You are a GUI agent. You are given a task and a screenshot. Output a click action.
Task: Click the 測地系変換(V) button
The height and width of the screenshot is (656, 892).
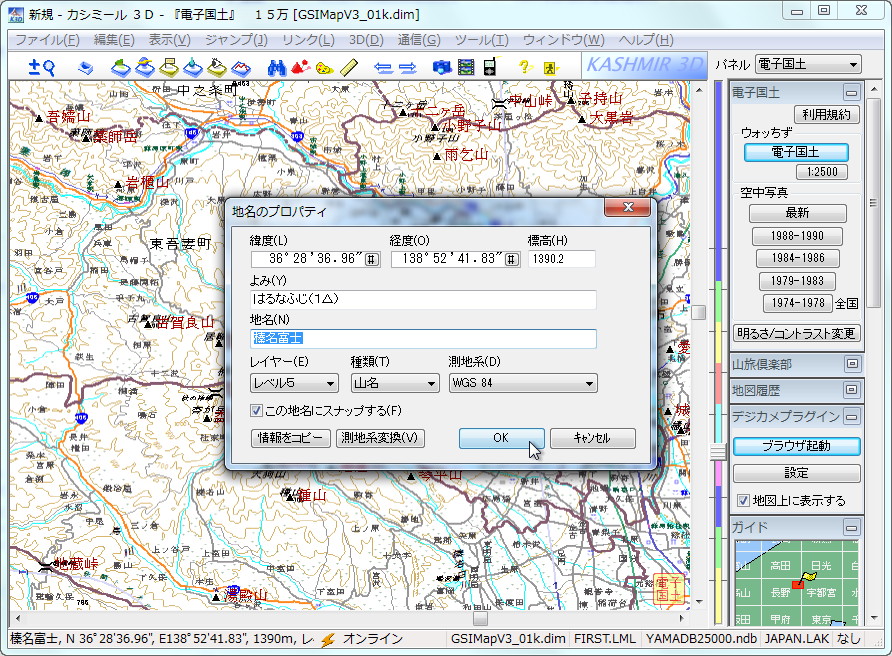(x=380, y=438)
